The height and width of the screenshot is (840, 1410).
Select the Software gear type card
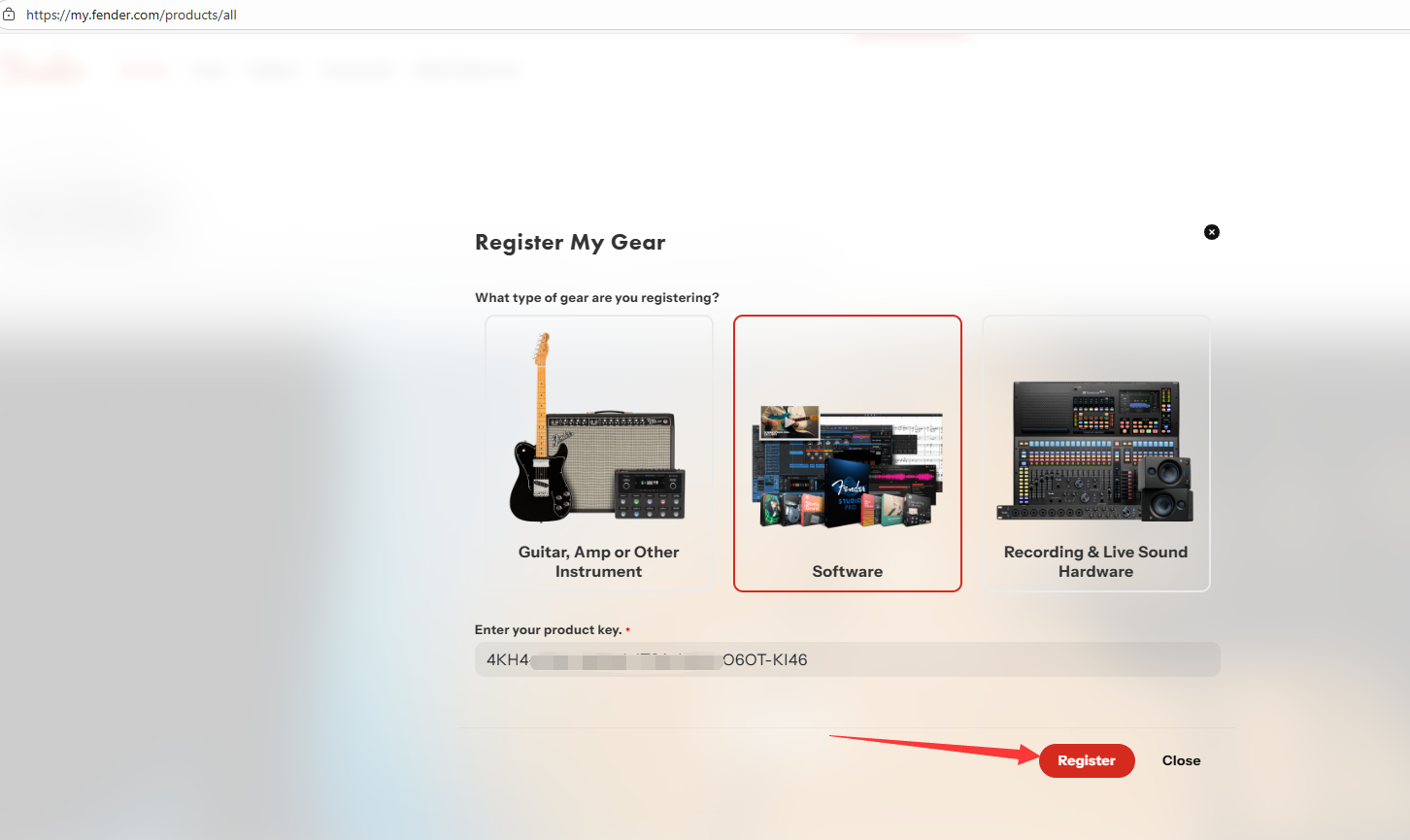point(848,454)
